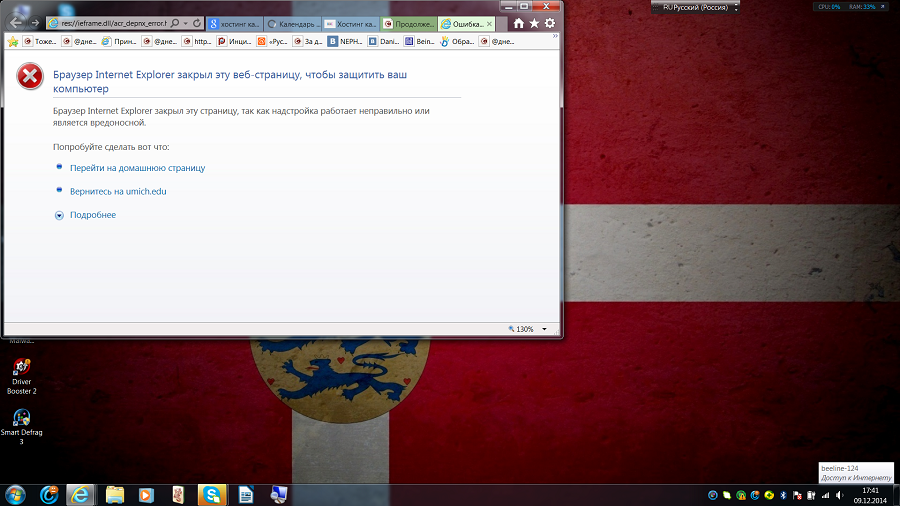Open the blue C-shaped taskbar icon beside Start
This screenshot has height=506, width=900.
tap(49, 495)
